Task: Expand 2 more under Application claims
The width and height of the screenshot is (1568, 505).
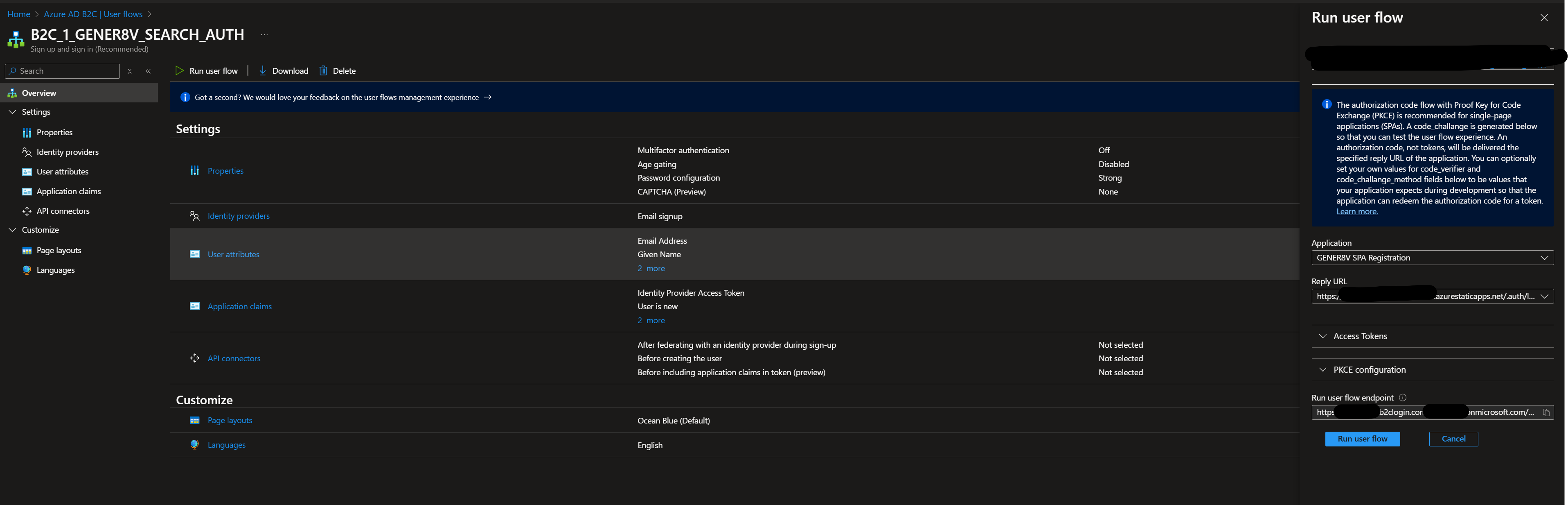Action: click(651, 320)
